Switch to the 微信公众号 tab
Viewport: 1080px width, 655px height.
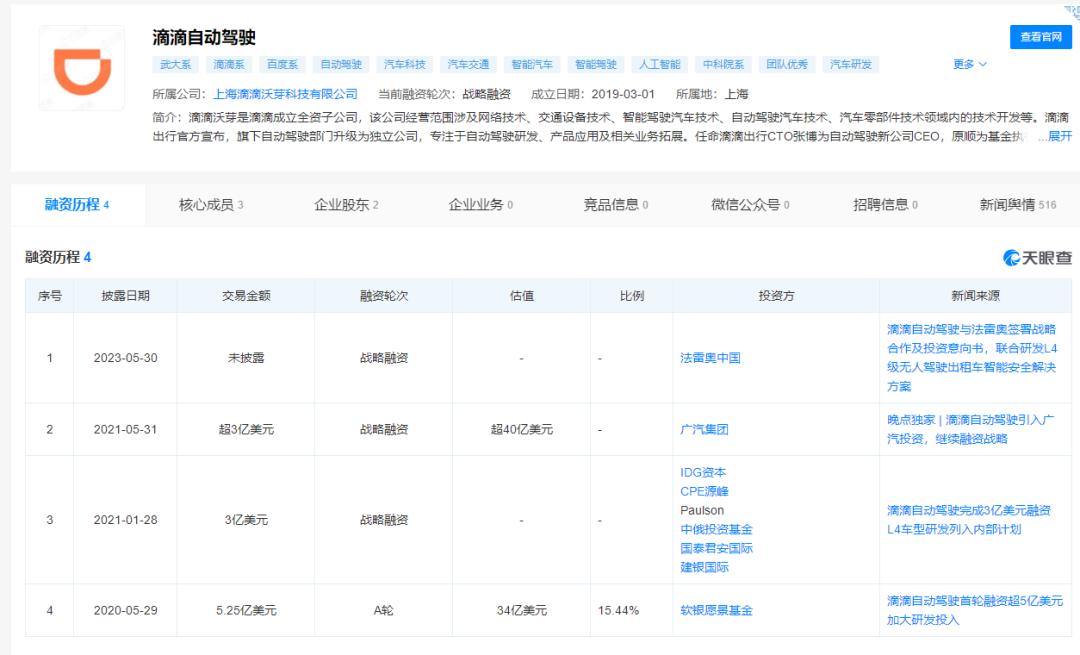(750, 205)
